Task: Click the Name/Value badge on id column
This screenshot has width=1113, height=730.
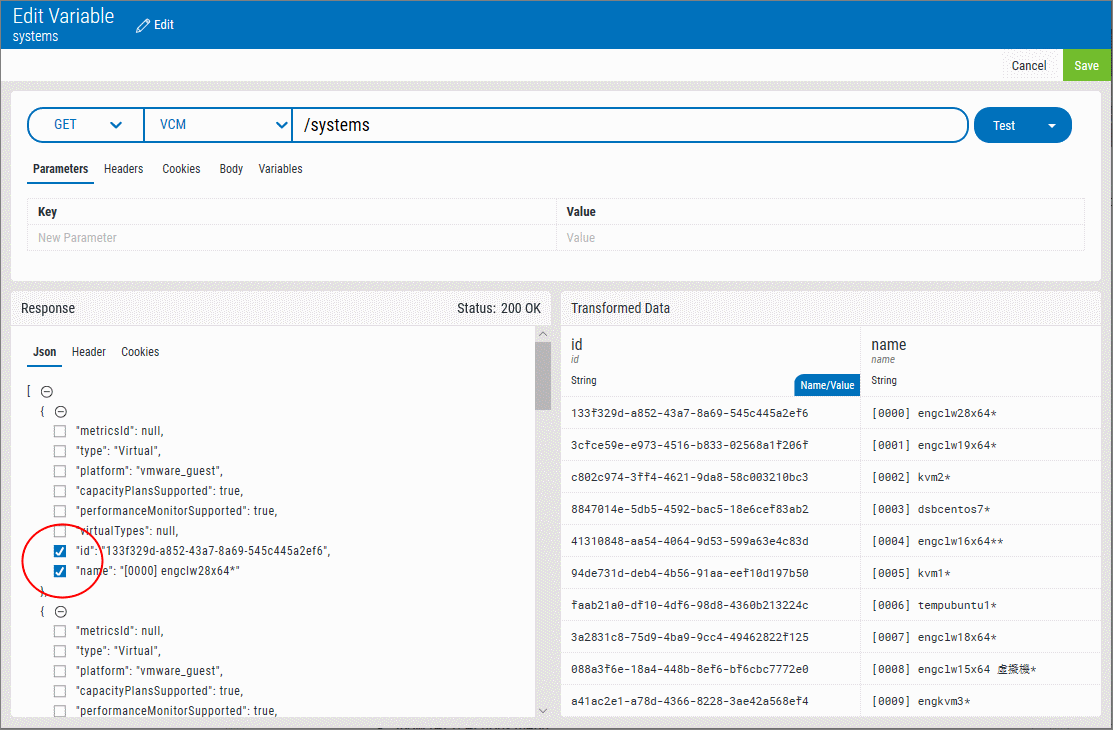Action: point(827,385)
